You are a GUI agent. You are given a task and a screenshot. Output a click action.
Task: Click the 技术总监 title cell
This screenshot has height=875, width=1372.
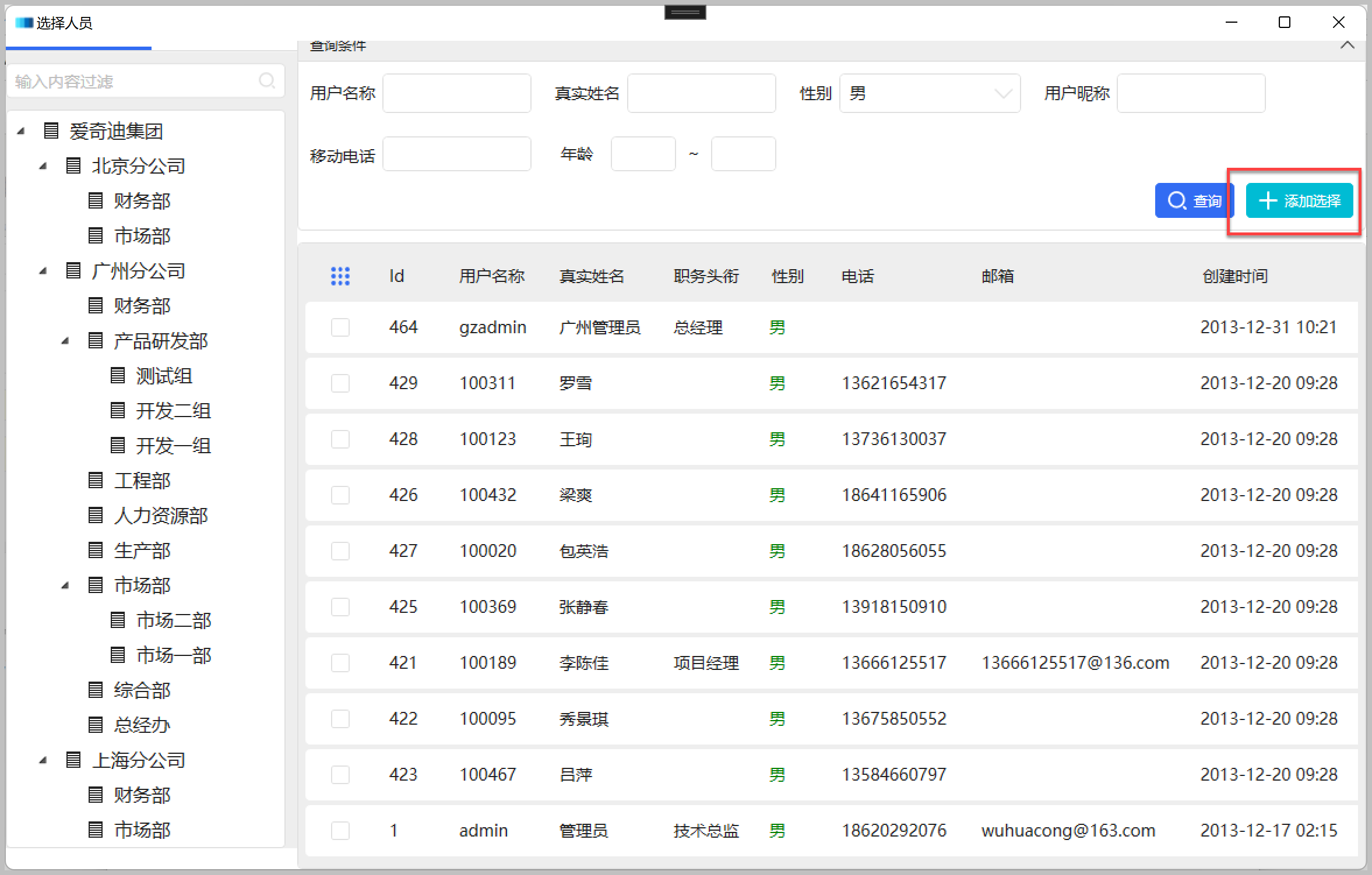pyautogui.click(x=706, y=831)
